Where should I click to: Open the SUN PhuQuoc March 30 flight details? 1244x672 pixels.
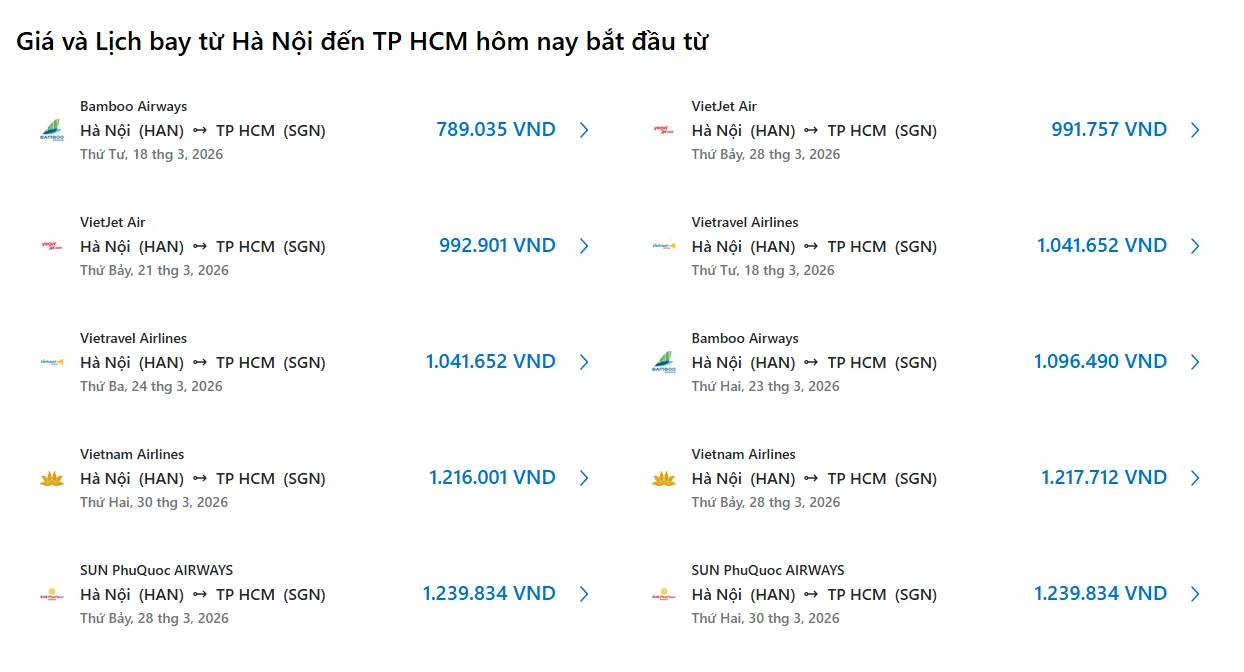tap(1195, 593)
